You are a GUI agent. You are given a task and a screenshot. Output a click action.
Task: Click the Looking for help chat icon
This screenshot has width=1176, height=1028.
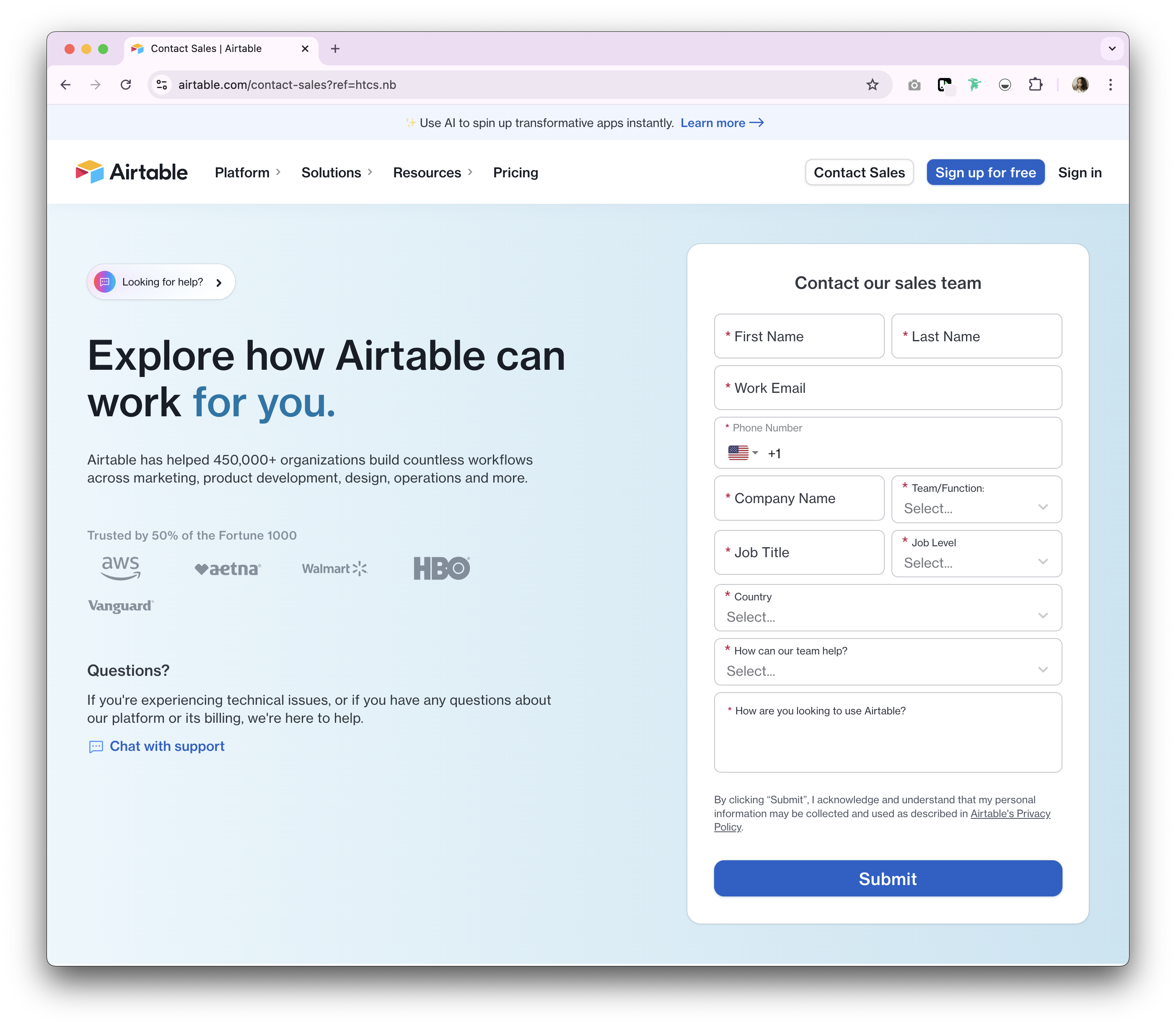tap(105, 282)
